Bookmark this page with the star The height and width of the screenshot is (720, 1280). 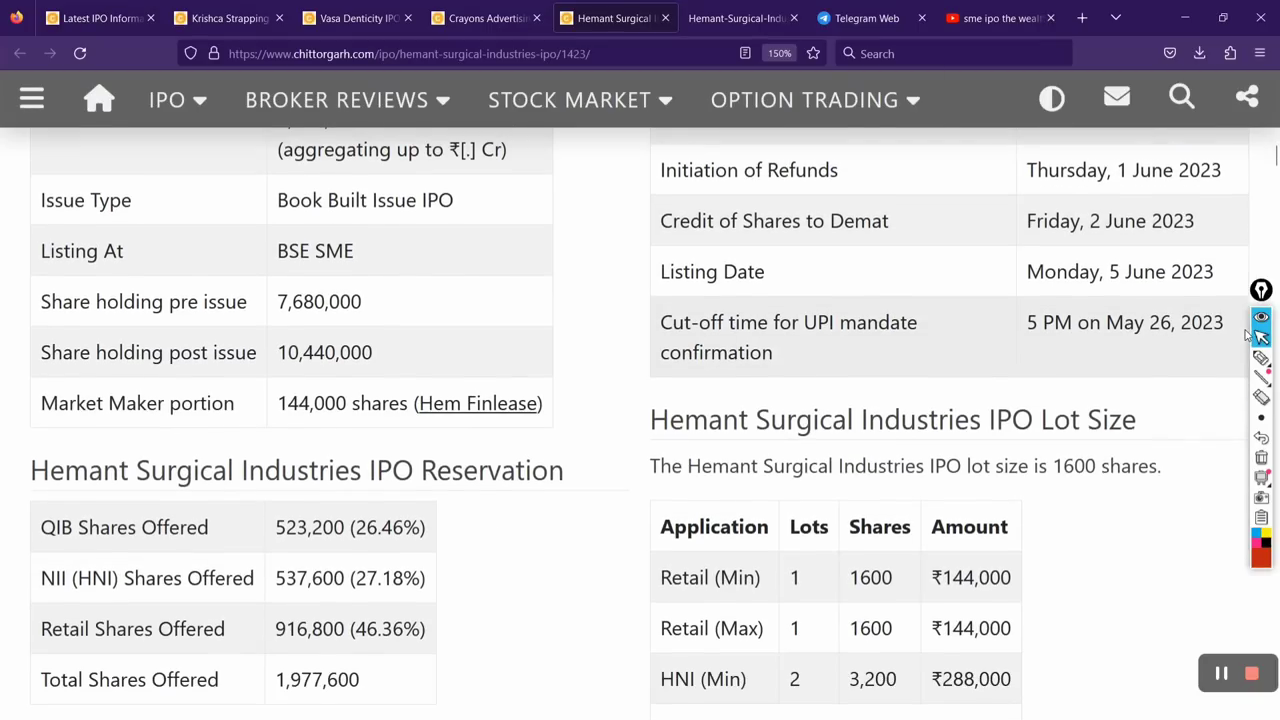pyautogui.click(x=813, y=53)
